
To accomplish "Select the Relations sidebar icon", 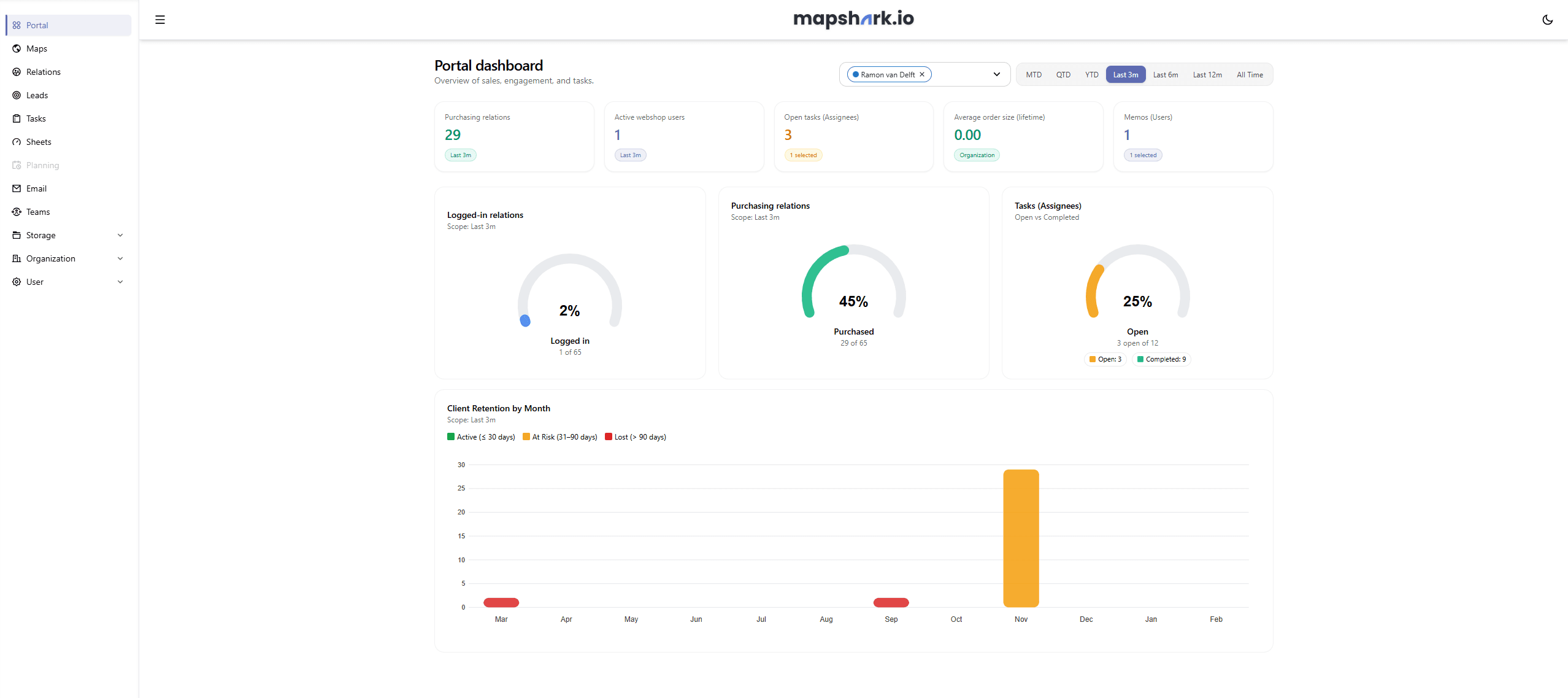I will (17, 72).
